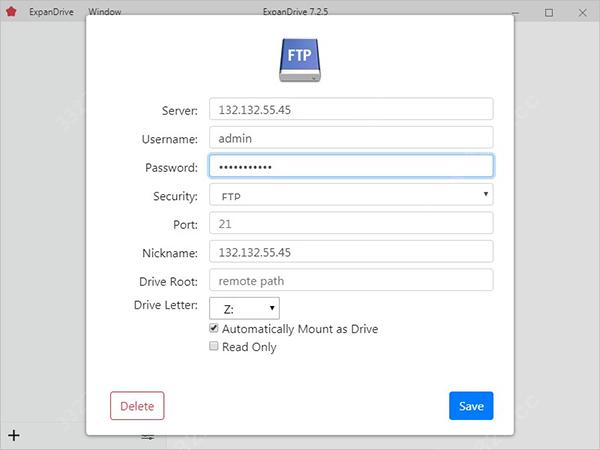Click the red ExpanDrive logo icon
This screenshot has width=600, height=450.
[x=11, y=11]
